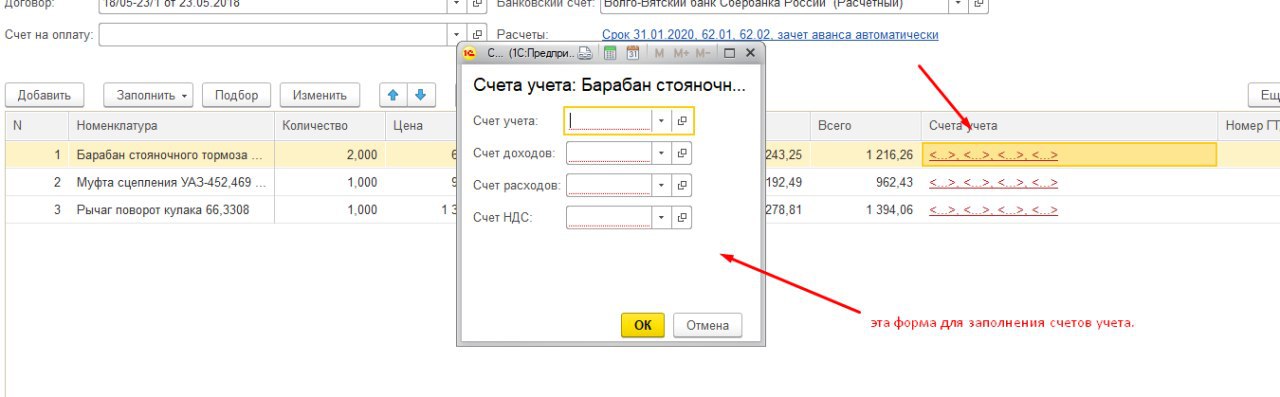1280x397 pixels.
Task: Expand Счет учета dropdown list
Action: 661,121
